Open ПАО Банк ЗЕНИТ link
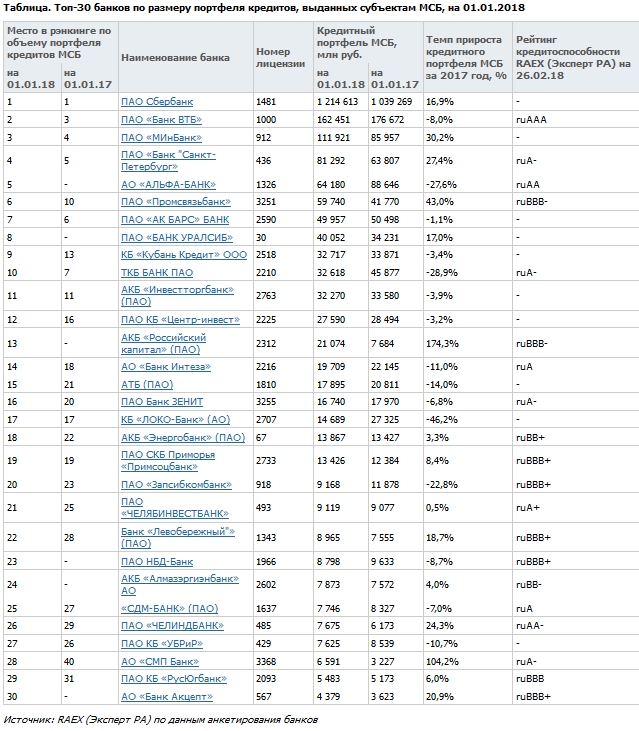The width and height of the screenshot is (639, 731). coord(160,401)
